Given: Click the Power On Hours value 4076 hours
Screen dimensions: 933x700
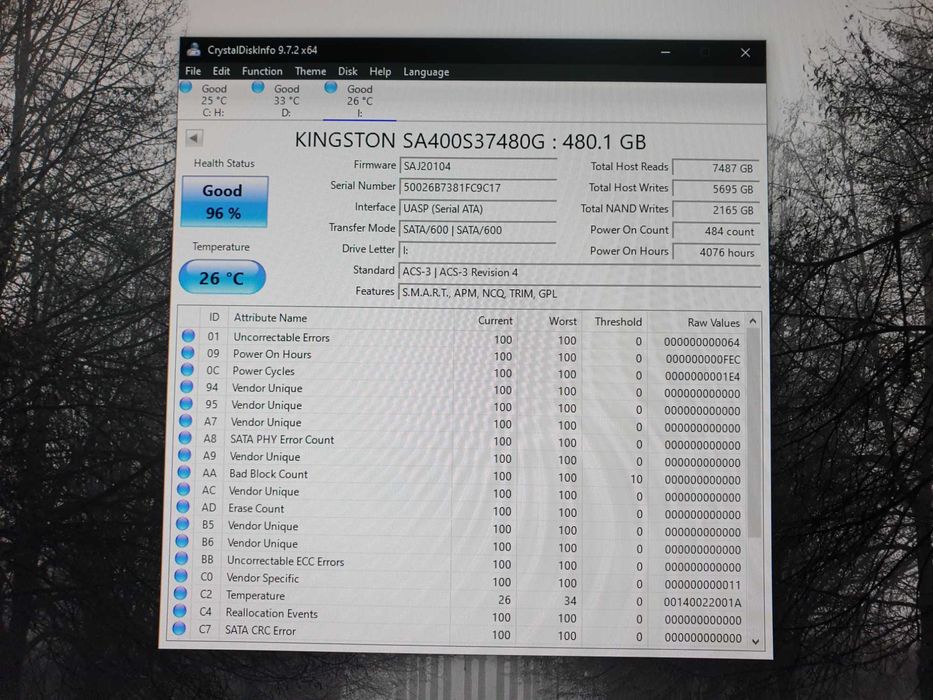Looking at the screenshot, I should (x=716, y=252).
